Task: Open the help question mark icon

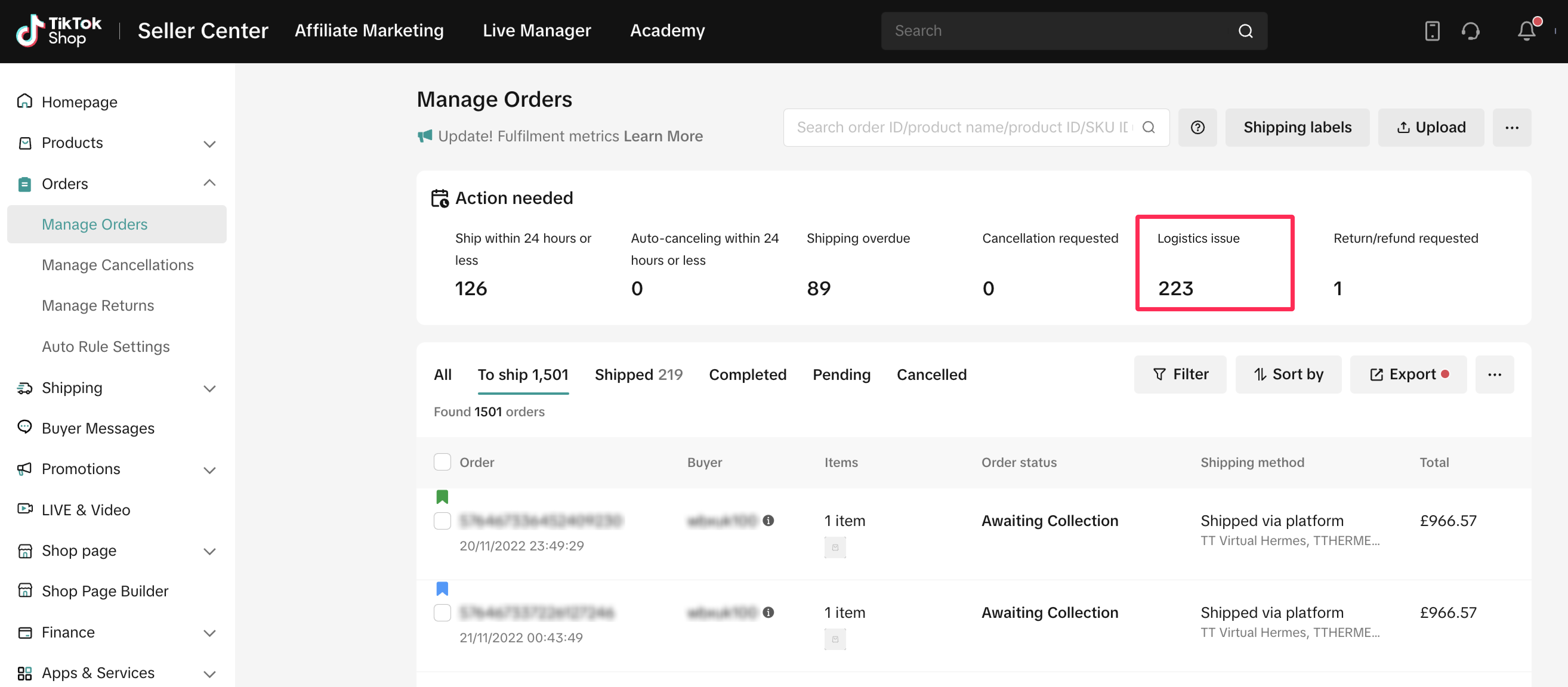Action: coord(1197,127)
